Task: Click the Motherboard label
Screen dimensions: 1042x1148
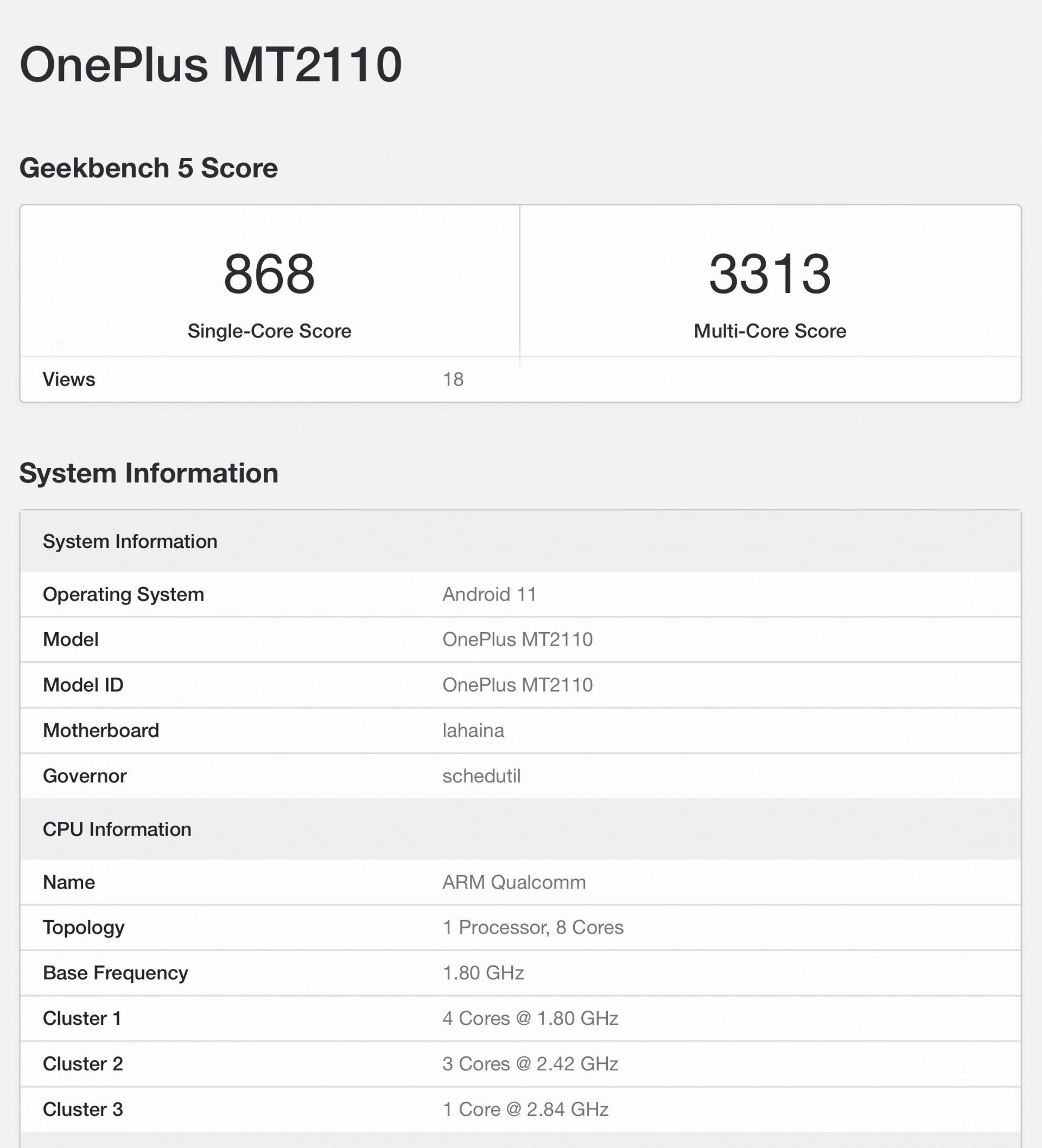Action: tap(101, 731)
